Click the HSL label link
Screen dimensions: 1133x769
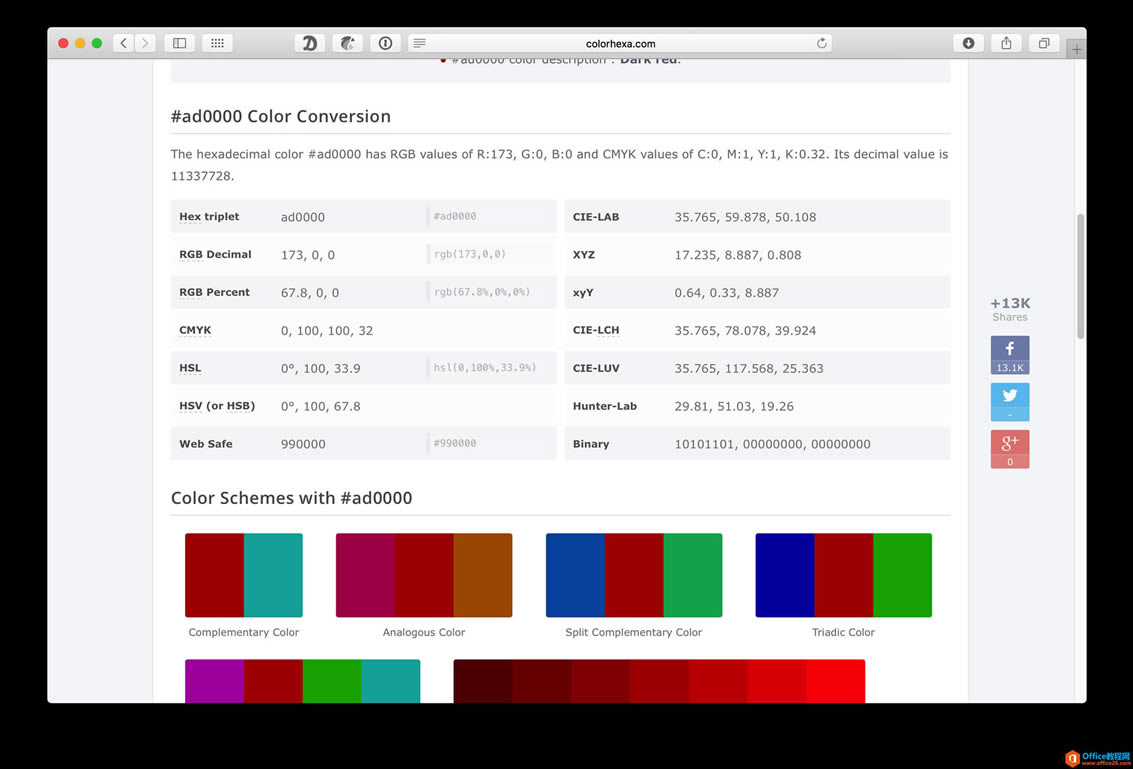pyautogui.click(x=190, y=368)
